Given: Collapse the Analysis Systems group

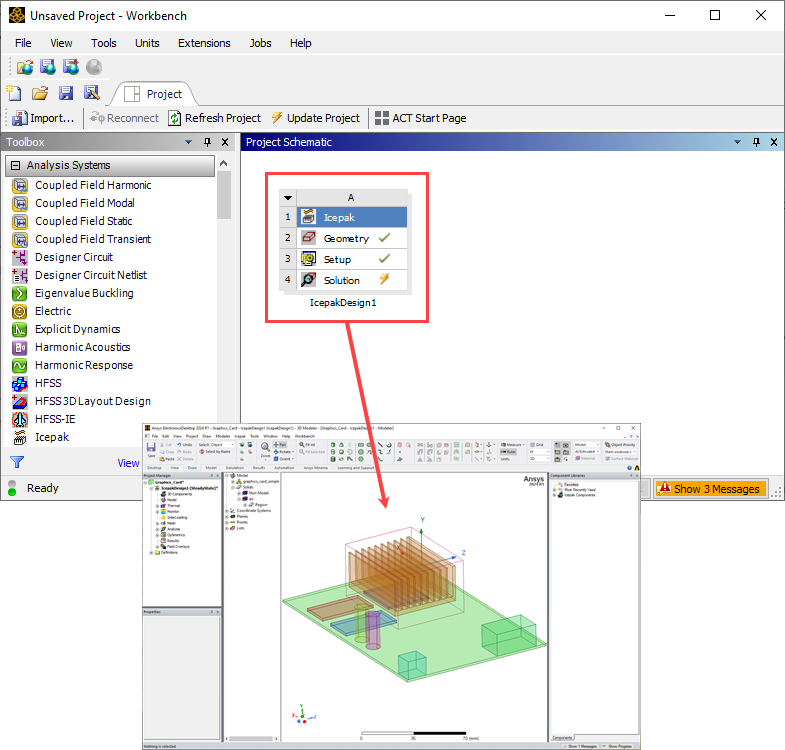Looking at the screenshot, I should (16, 165).
